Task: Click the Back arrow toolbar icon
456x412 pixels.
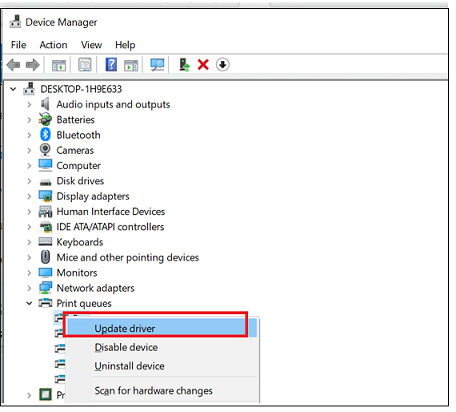Action: click(13, 65)
